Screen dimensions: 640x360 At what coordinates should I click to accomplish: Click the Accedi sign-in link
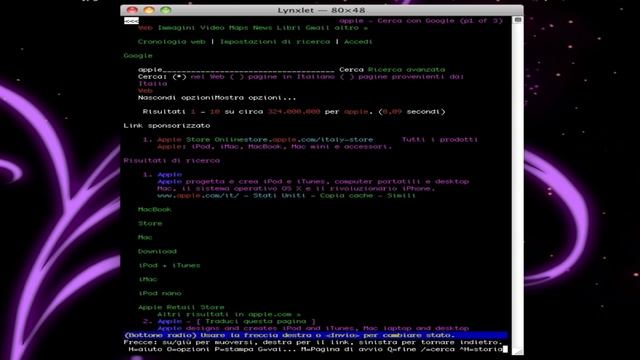click(358, 42)
